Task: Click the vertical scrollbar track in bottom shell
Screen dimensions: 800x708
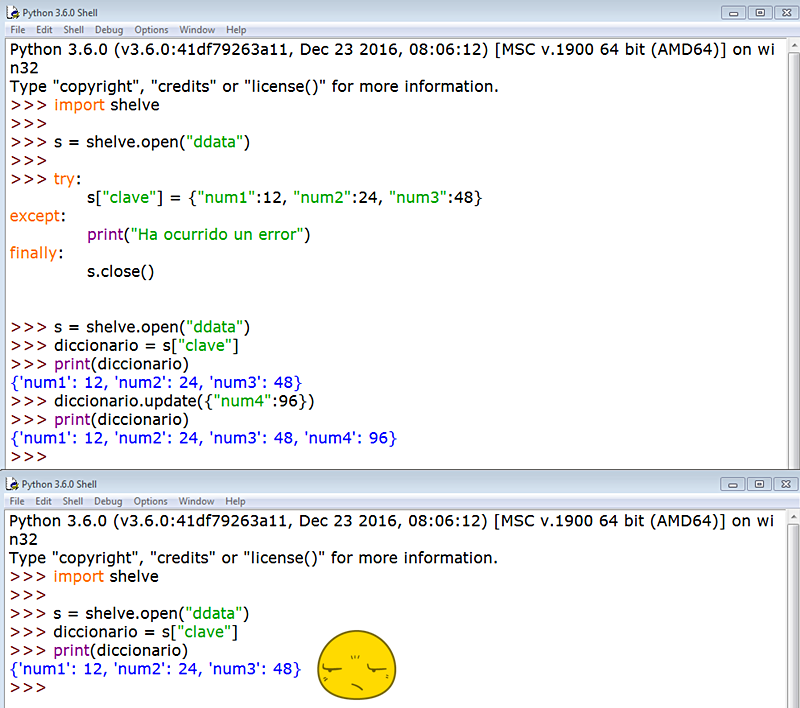Action: coord(793,615)
